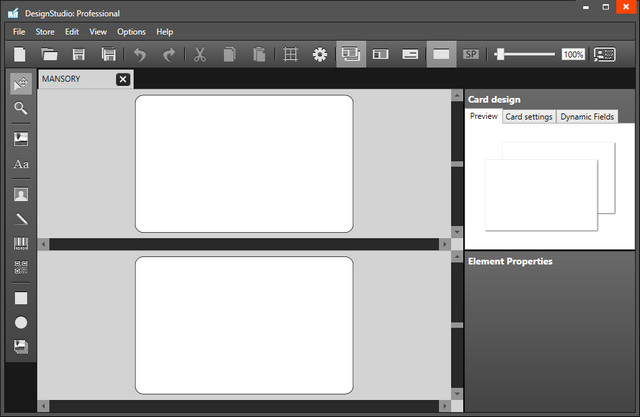Choose the line drawing tool

coord(20,219)
